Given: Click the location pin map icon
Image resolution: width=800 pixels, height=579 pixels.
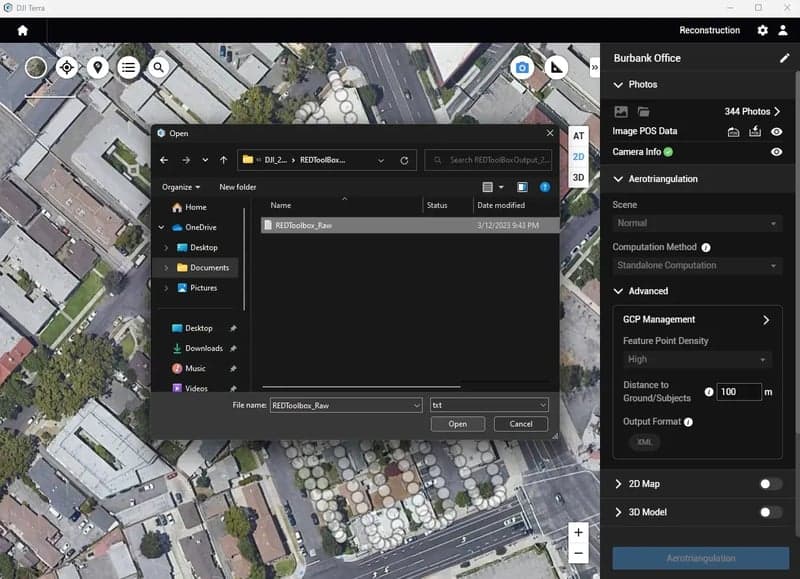Looking at the screenshot, I should (97, 67).
